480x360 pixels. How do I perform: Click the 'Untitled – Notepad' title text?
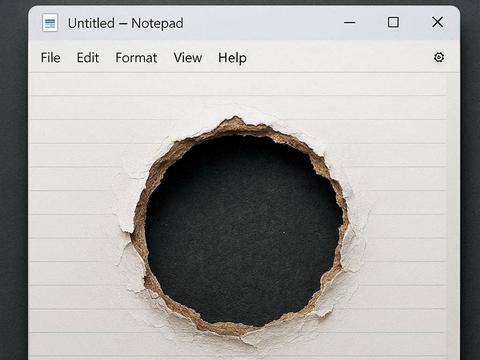tap(126, 23)
